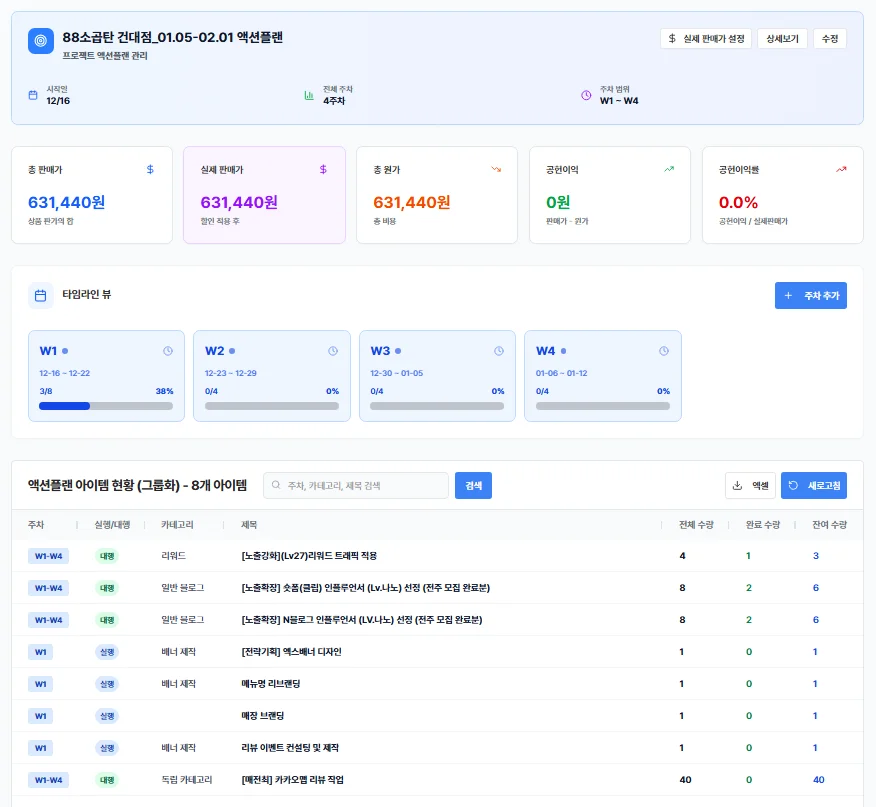Click the dollar icon on 총 판매가 card

pyautogui.click(x=150, y=170)
